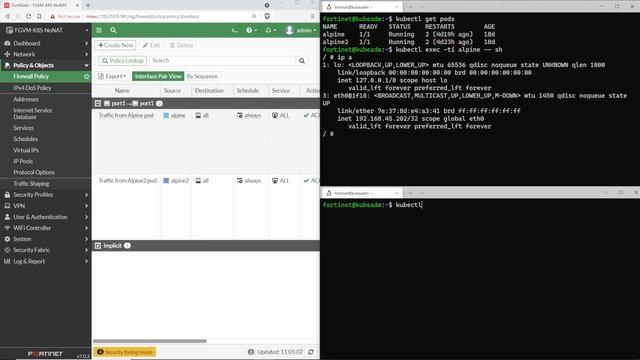The height and width of the screenshot is (360, 640).
Task: Open Policy Lookup
Action: (x=123, y=60)
